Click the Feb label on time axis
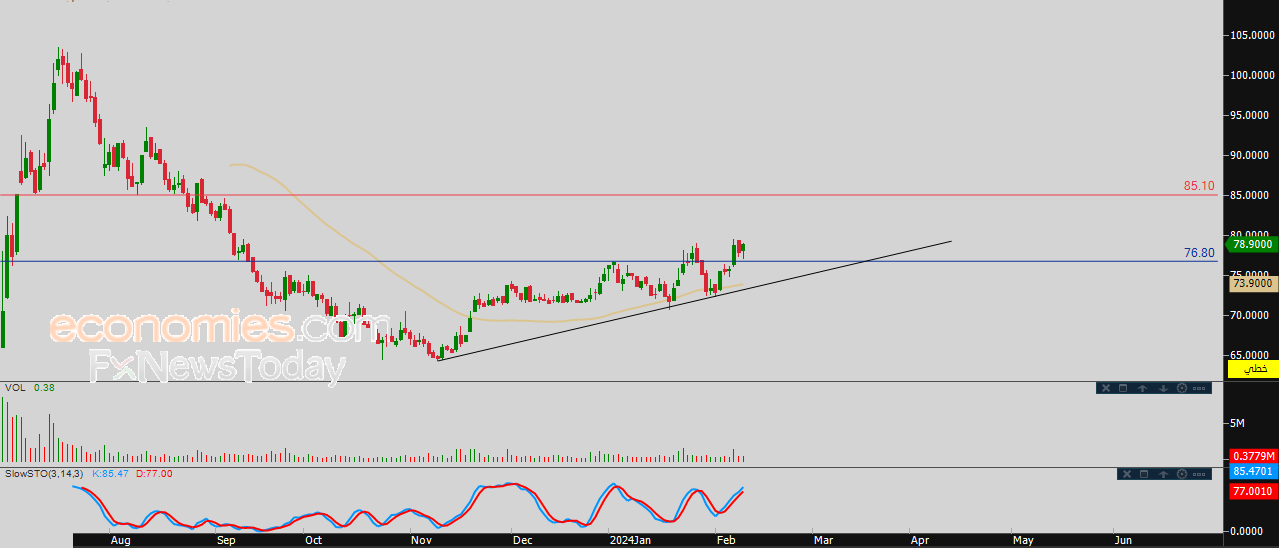The image size is (1279, 548). [727, 540]
